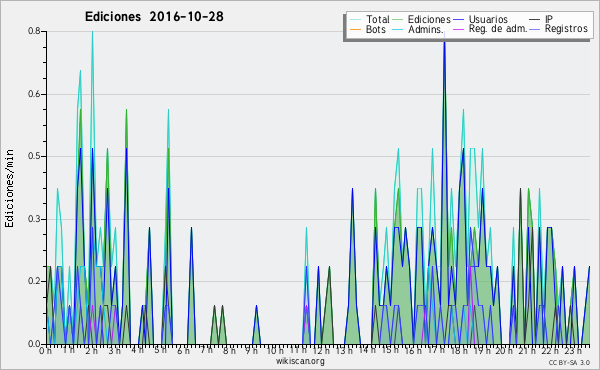This screenshot has height=370, width=600.
Task: Click the chart title Ediciones 2016-10-28
Action: pos(154,16)
